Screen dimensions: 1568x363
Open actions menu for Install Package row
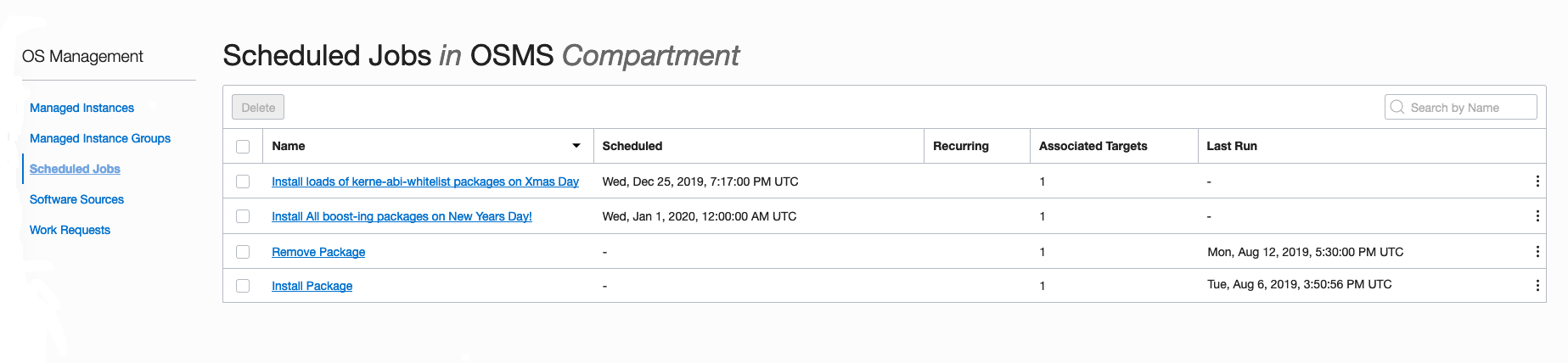(1537, 286)
